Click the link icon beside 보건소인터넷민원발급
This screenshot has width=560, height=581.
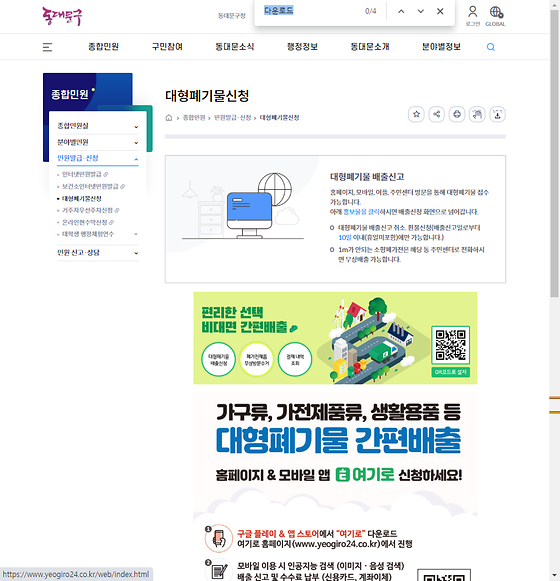(x=122, y=186)
